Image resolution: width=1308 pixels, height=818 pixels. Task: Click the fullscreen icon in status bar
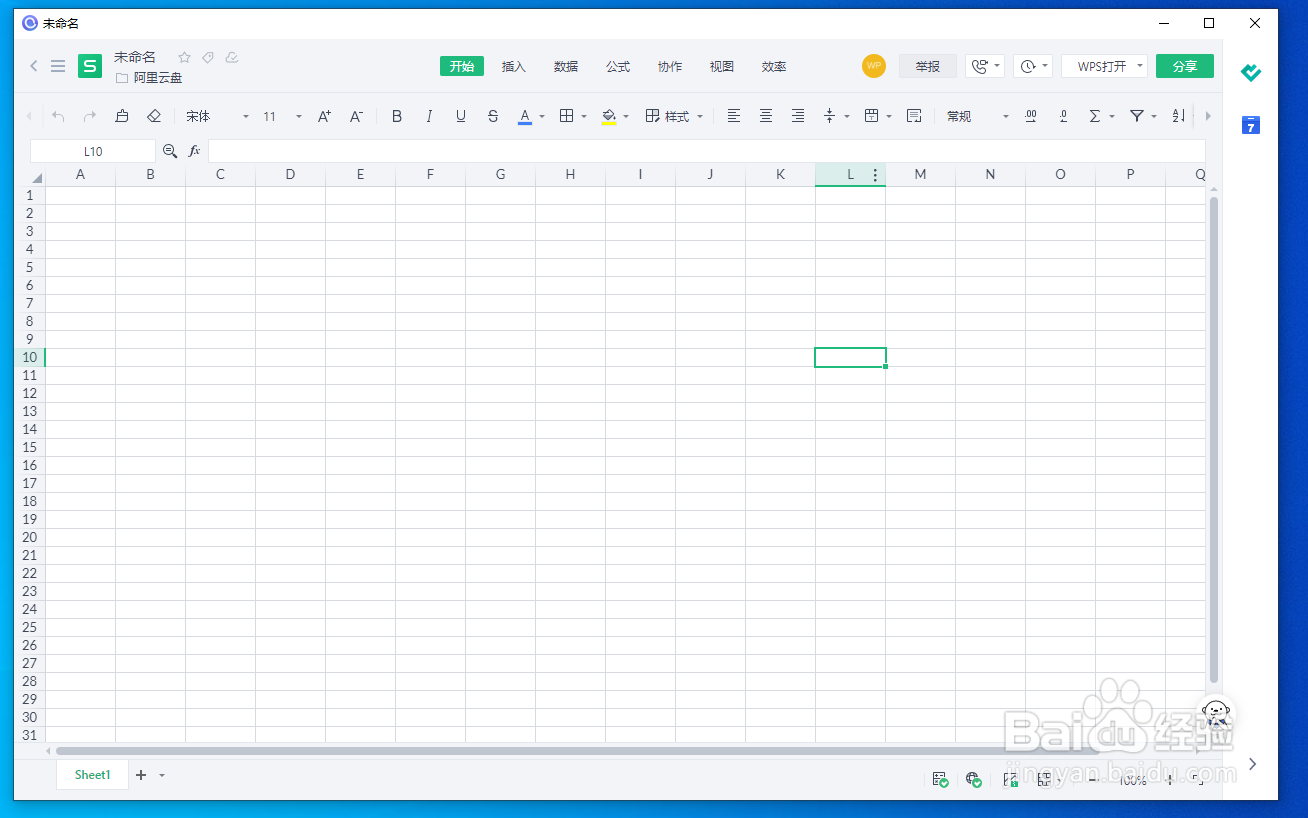[x=1200, y=779]
